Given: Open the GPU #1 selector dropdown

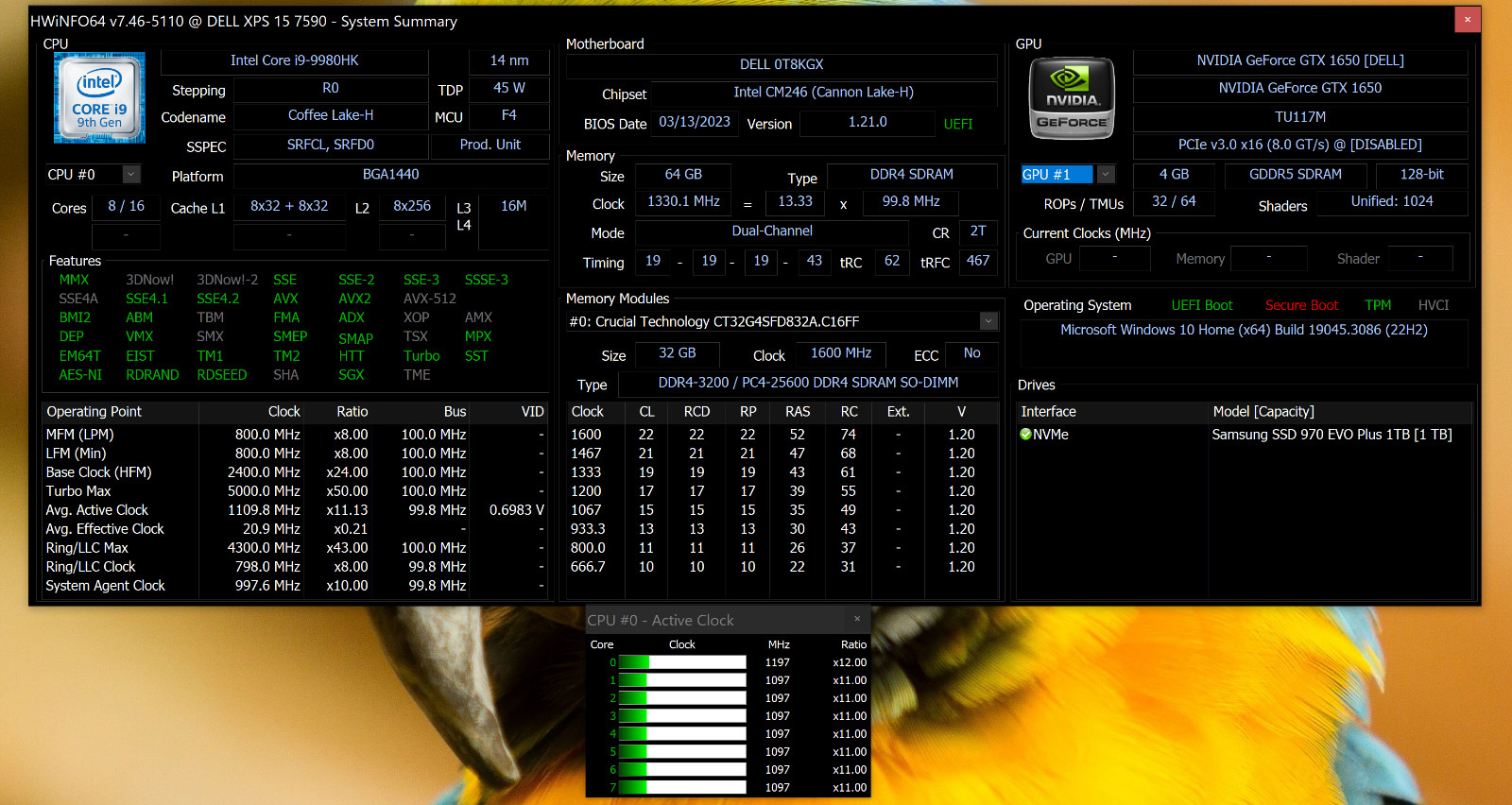Looking at the screenshot, I should click(x=1106, y=175).
